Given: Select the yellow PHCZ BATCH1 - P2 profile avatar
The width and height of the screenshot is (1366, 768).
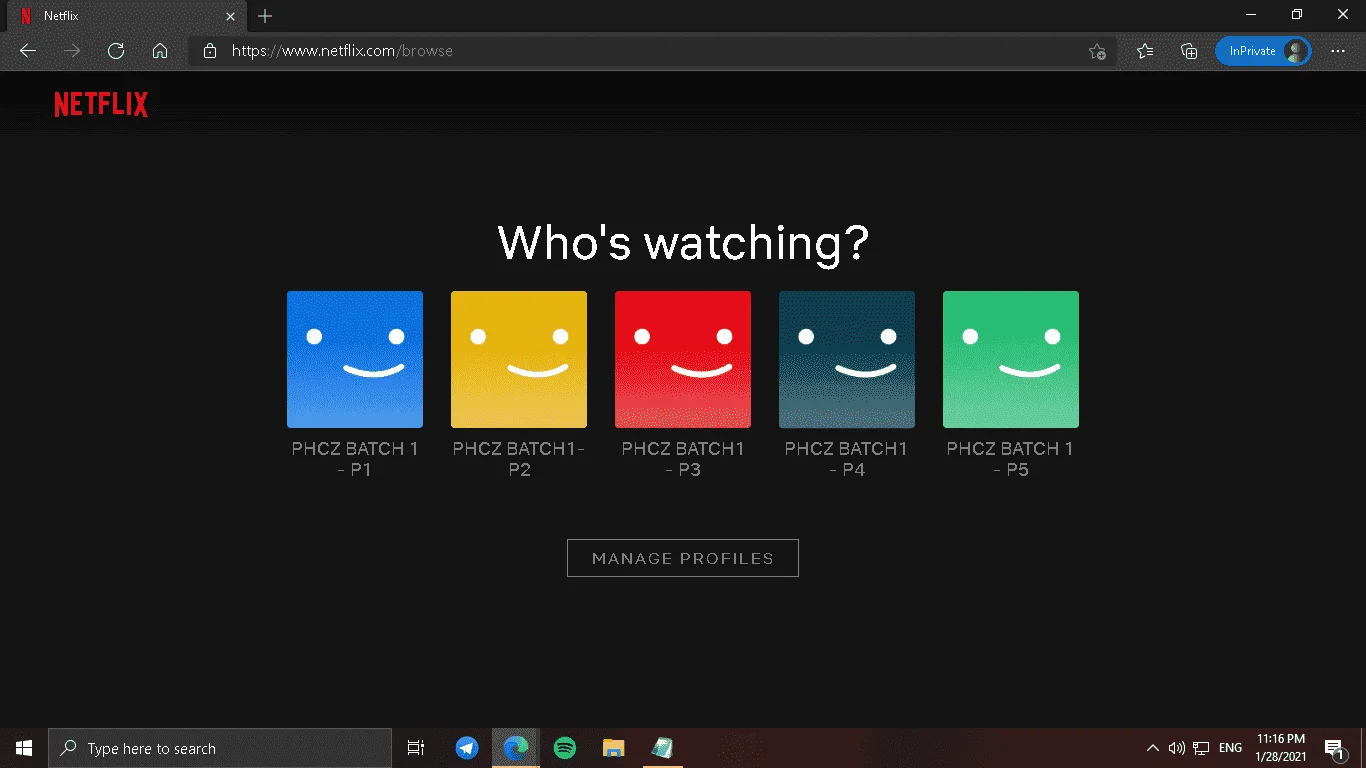Looking at the screenshot, I should pos(519,359).
